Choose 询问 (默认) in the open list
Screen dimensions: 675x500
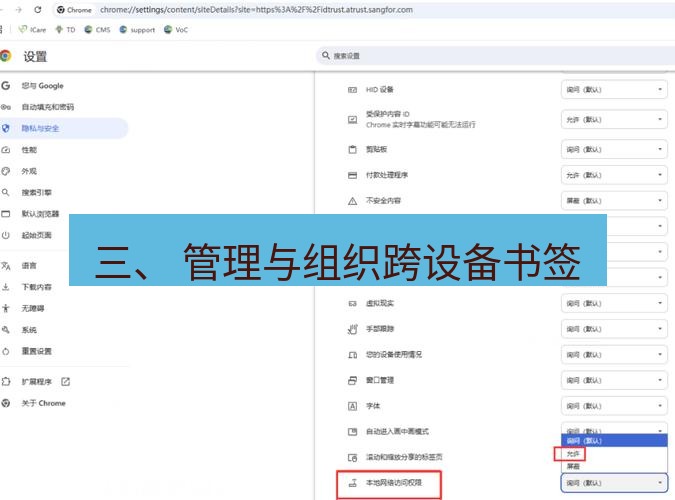pyautogui.click(x=614, y=441)
